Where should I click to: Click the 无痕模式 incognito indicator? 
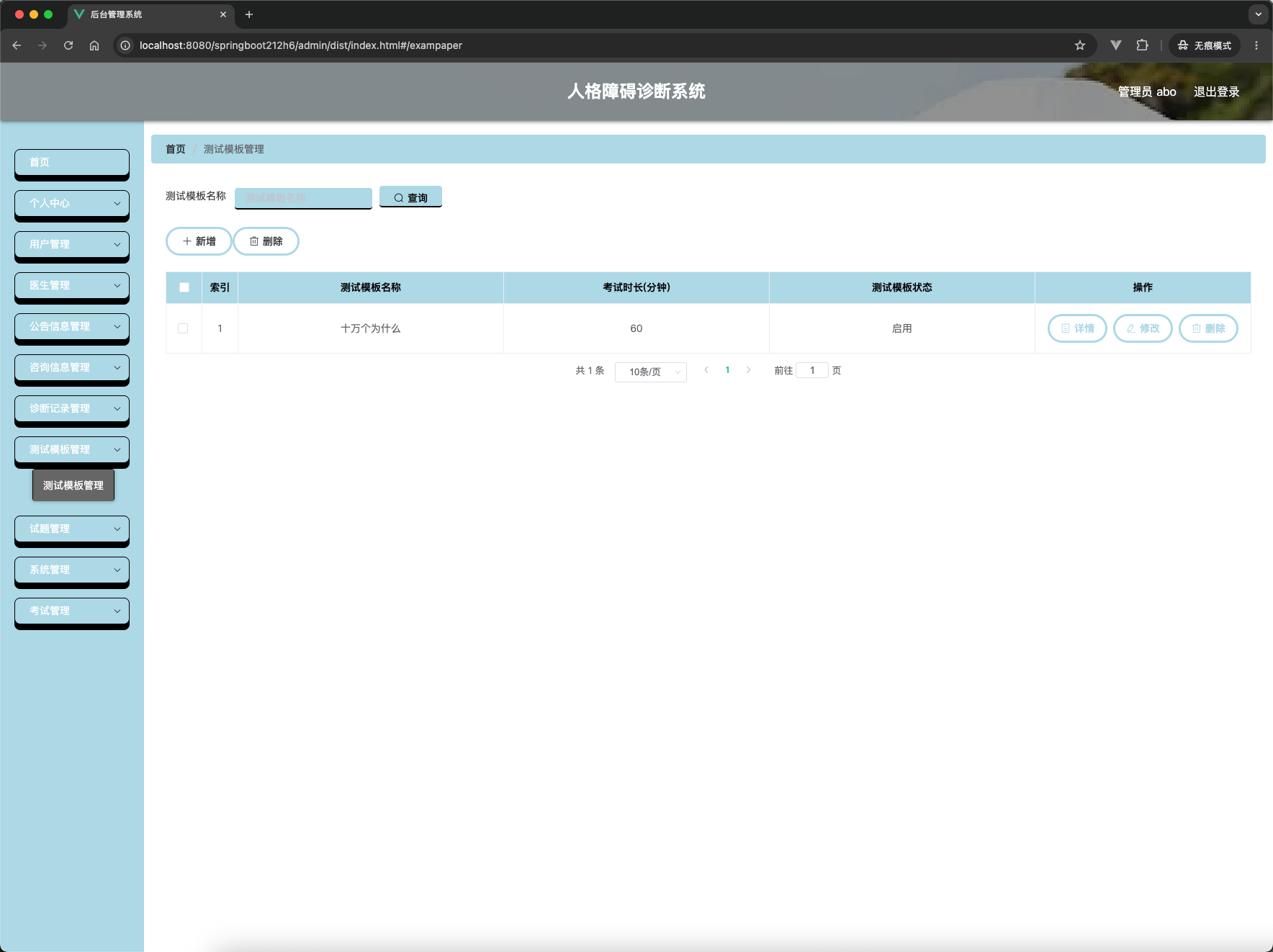click(1205, 45)
